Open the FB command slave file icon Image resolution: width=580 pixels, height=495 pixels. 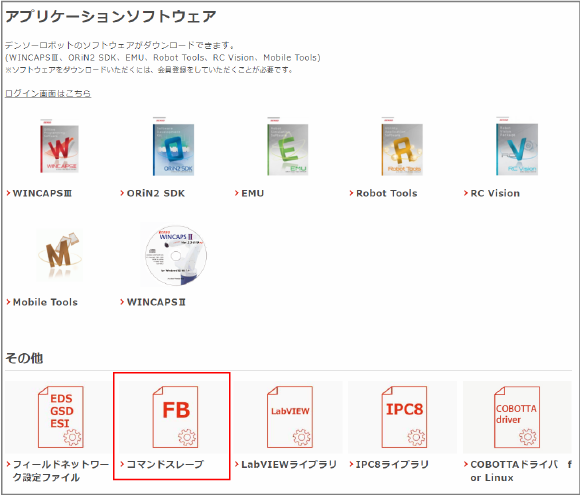coord(176,417)
